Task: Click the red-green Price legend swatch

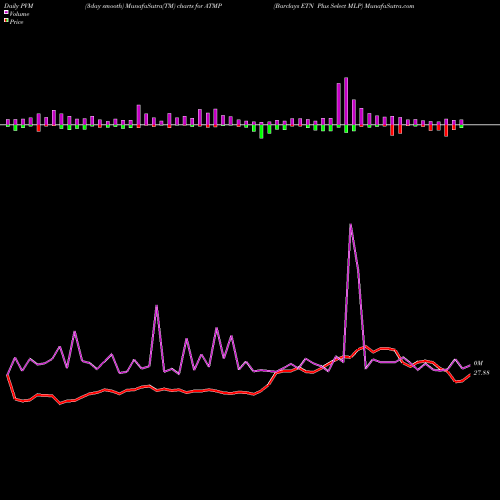Action: (x=6, y=21)
